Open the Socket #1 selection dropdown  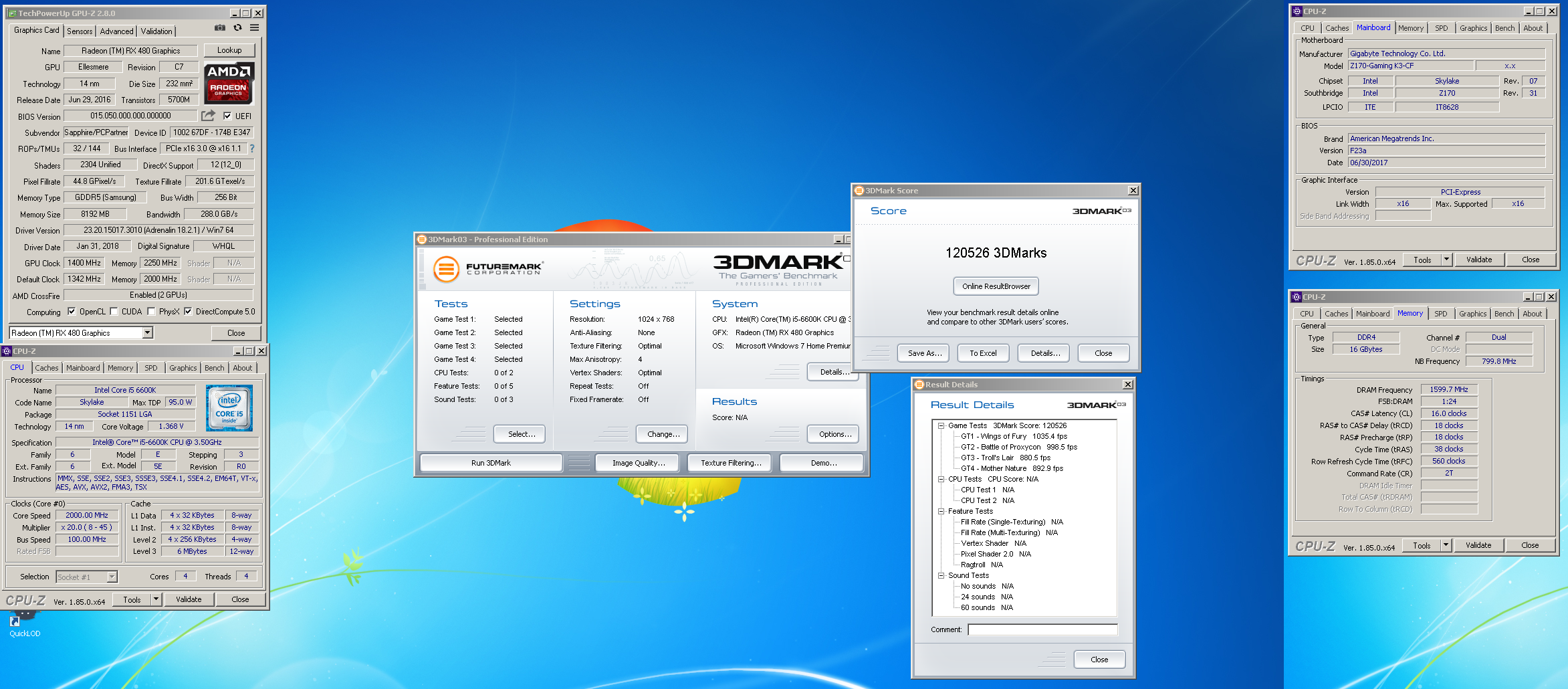[112, 577]
